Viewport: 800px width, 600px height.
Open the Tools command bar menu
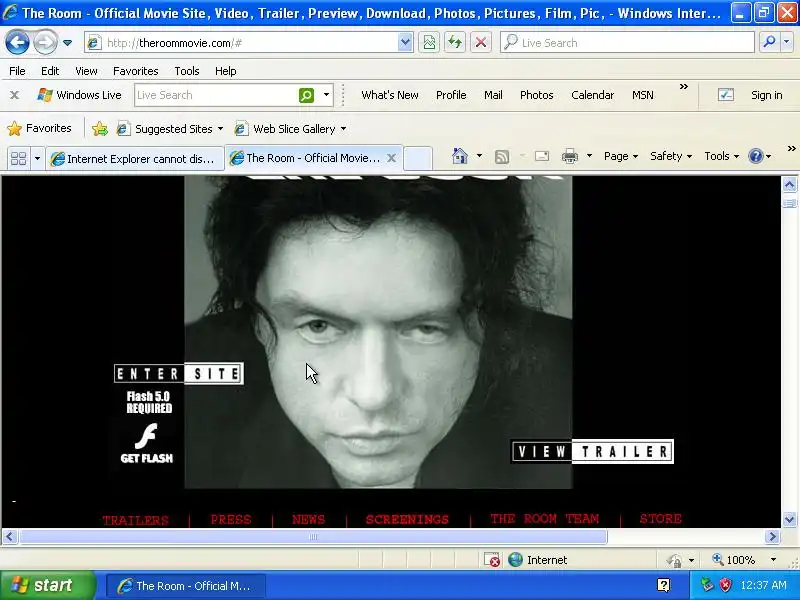click(x=721, y=156)
